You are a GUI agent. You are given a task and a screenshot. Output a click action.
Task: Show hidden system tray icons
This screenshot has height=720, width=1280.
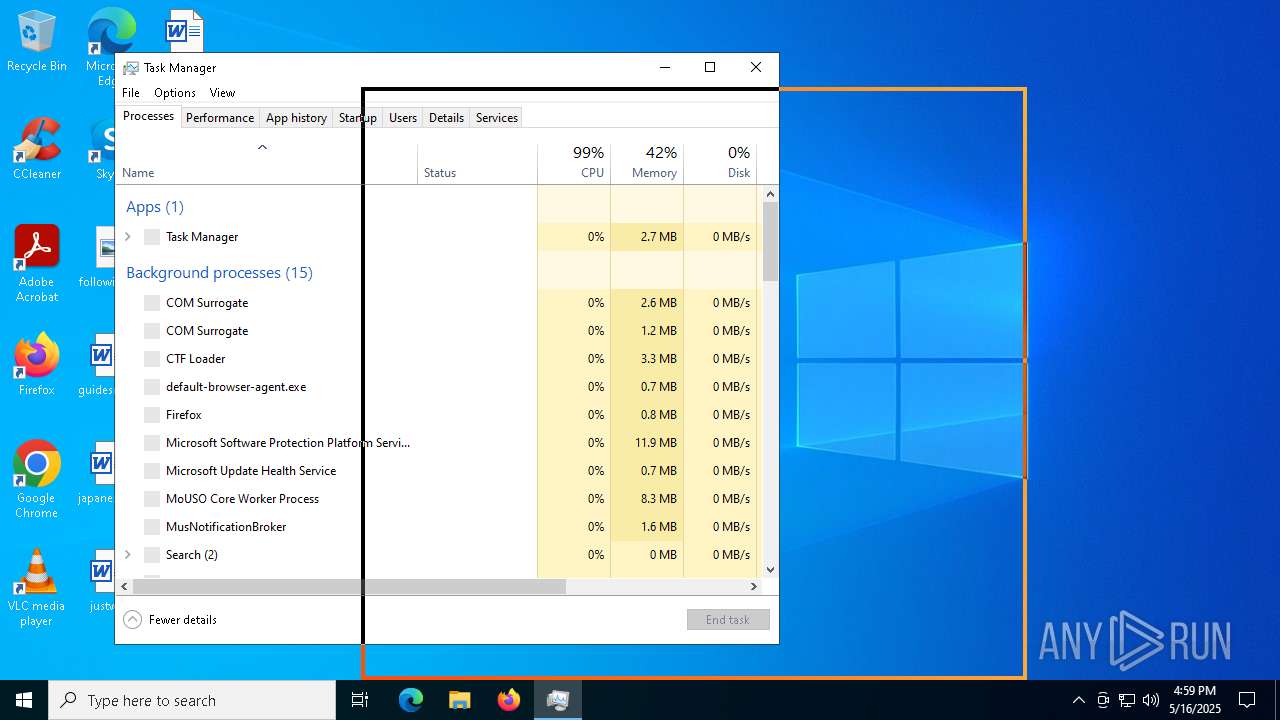(x=1078, y=700)
